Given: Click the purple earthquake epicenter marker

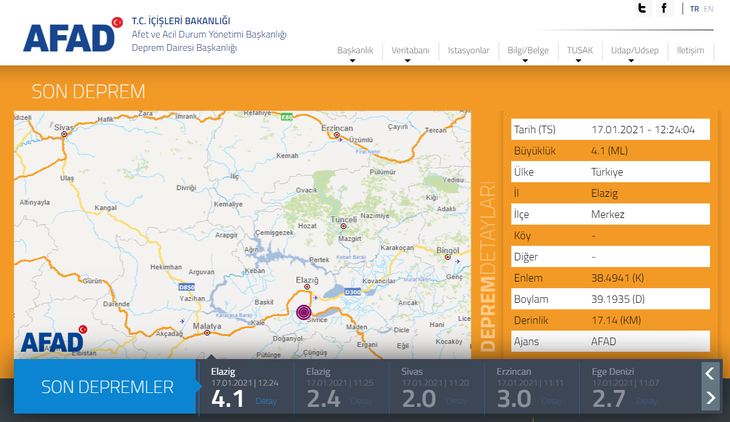Looking at the screenshot, I should tap(304, 311).
